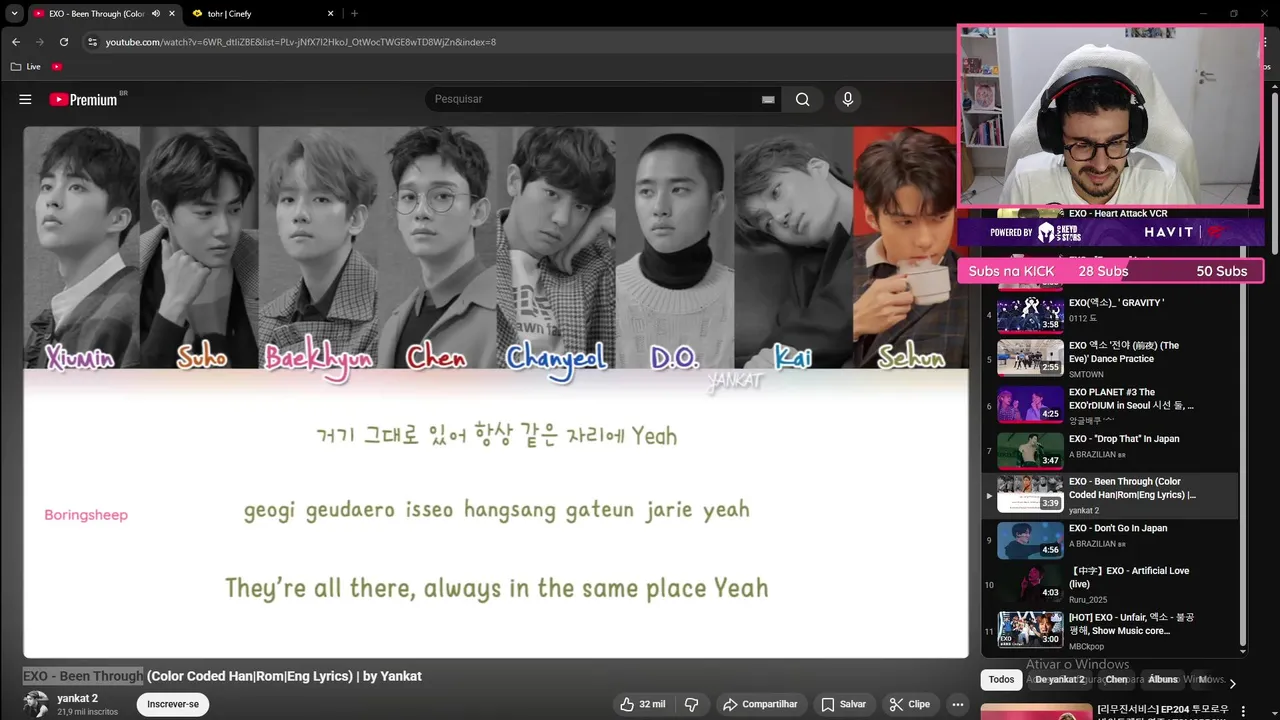The height and width of the screenshot is (720, 1280).
Task: Start voice search with microphone icon
Action: [x=847, y=99]
